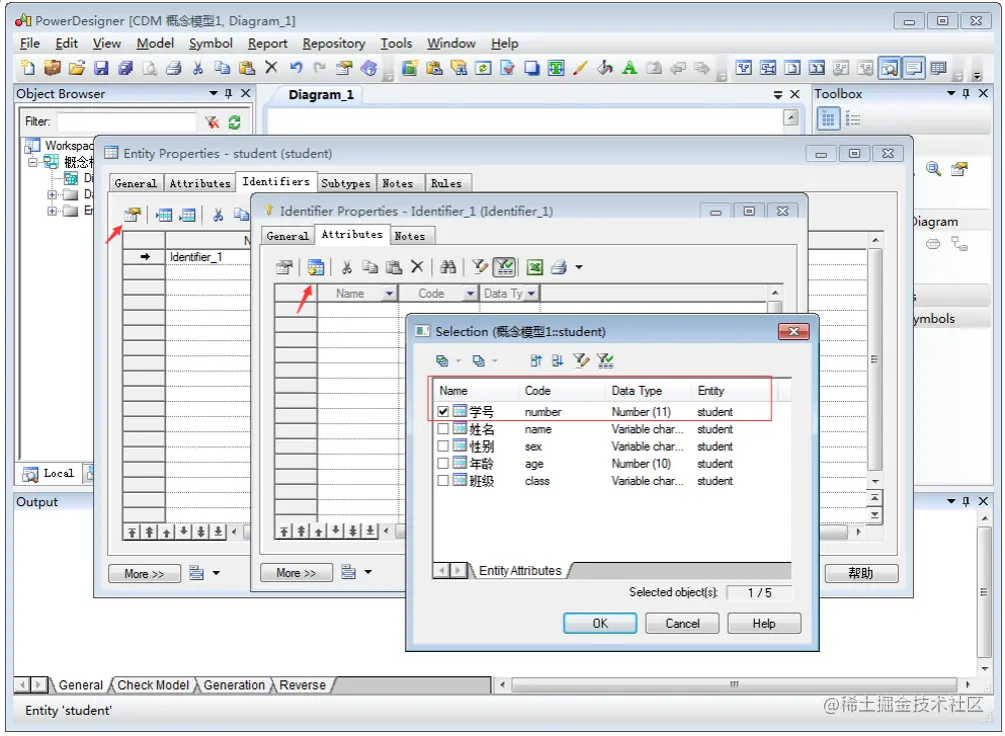The height and width of the screenshot is (736, 1005).
Task: Uncheck the 学号 number attribute checkbox
Action: tap(443, 412)
